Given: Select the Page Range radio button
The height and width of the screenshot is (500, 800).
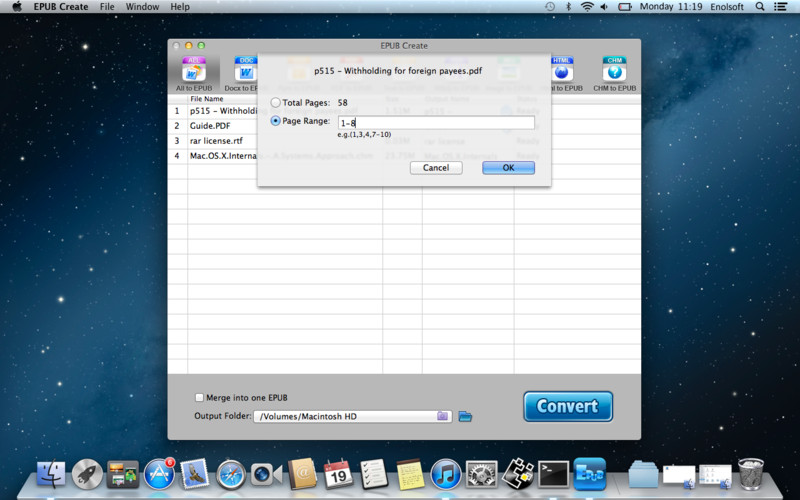Looking at the screenshot, I should [x=276, y=122].
